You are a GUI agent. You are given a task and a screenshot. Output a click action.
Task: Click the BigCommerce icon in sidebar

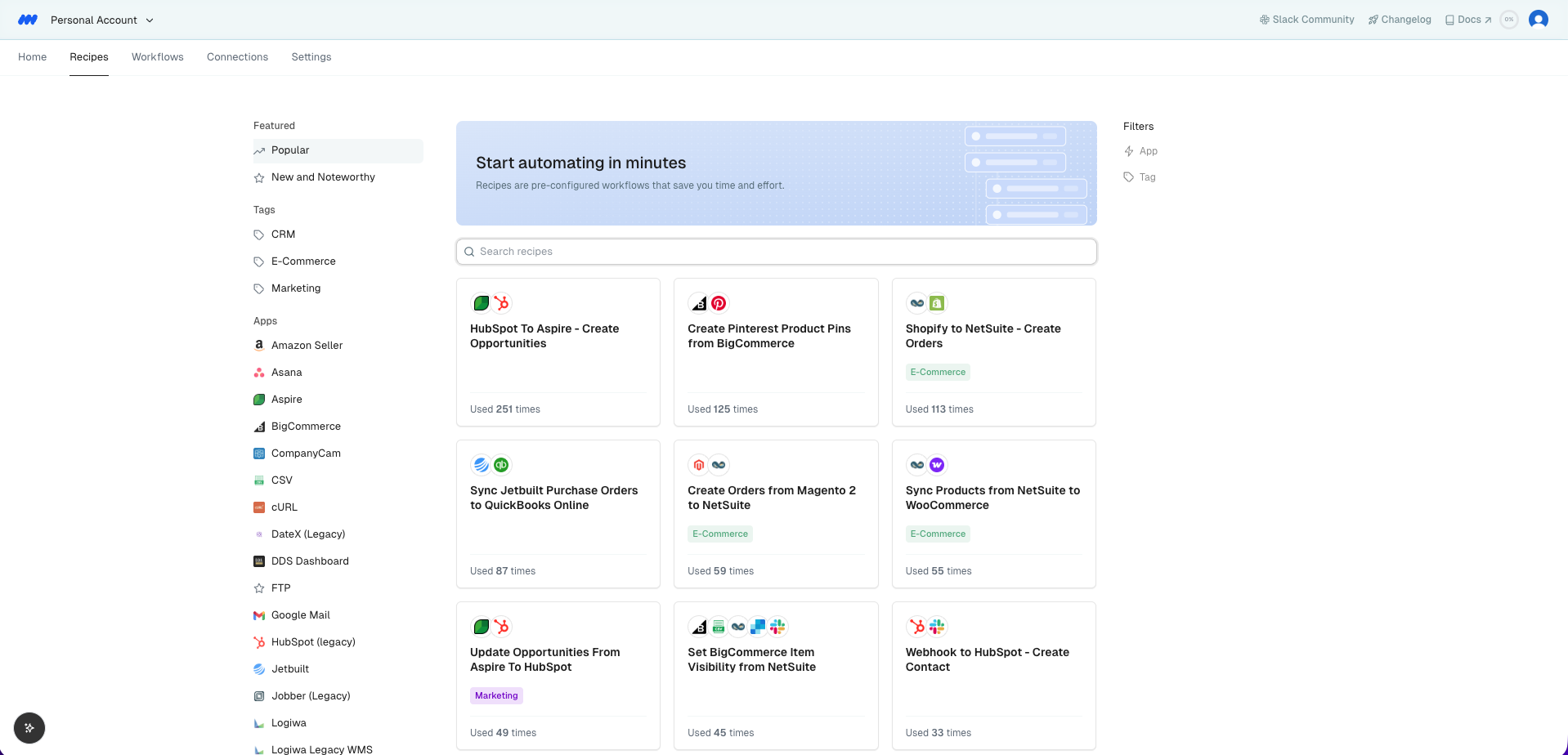tap(259, 427)
